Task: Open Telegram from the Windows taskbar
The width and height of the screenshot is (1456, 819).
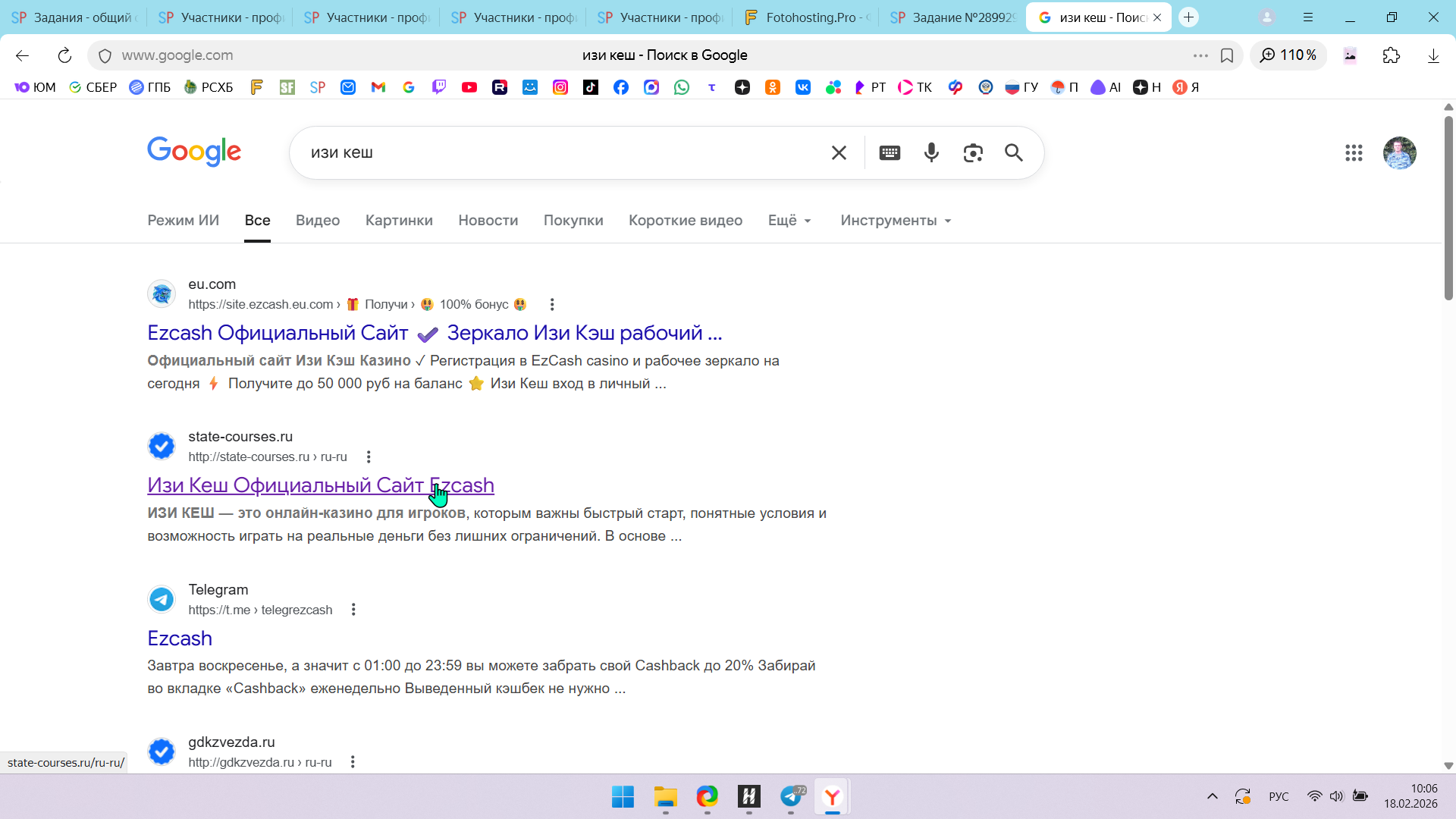Action: pyautogui.click(x=791, y=797)
